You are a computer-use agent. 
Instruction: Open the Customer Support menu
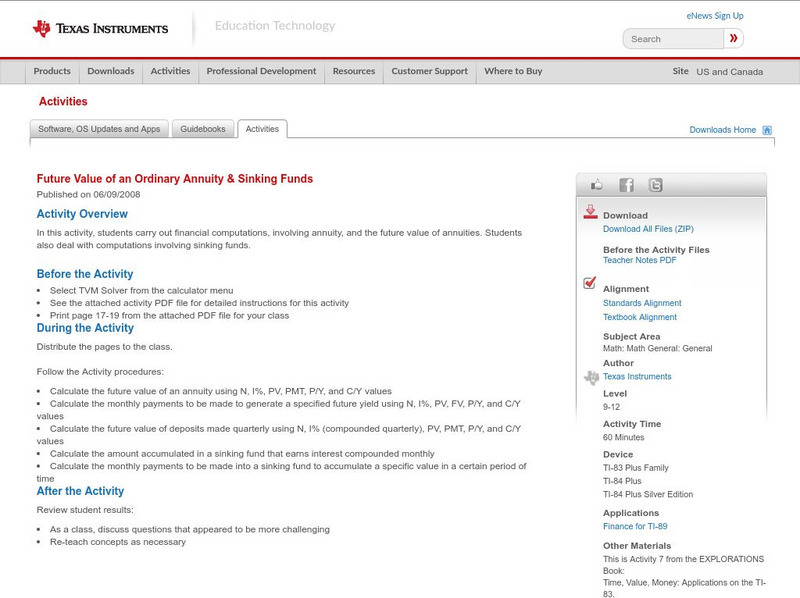click(428, 71)
